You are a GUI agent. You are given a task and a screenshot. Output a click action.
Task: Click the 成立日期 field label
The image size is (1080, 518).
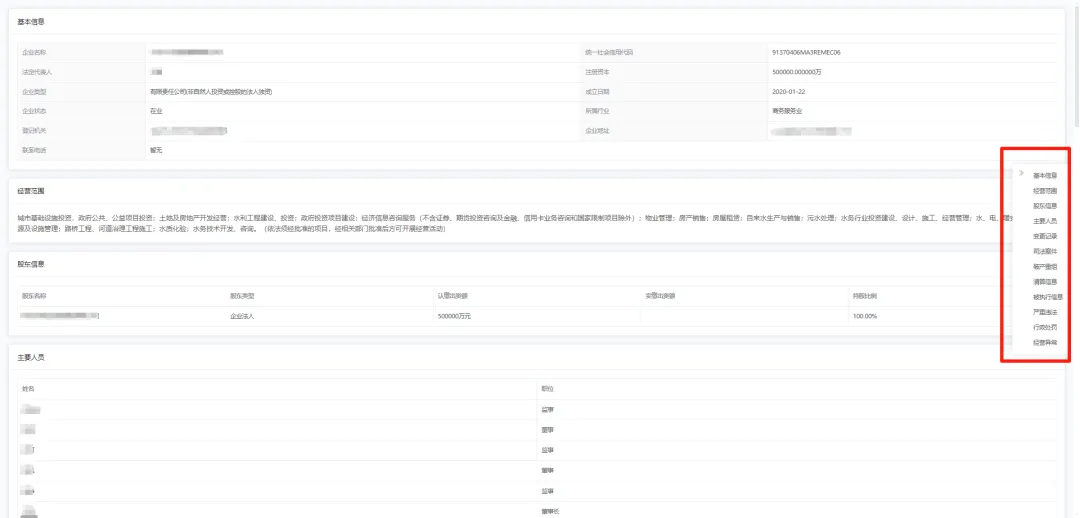pos(597,92)
